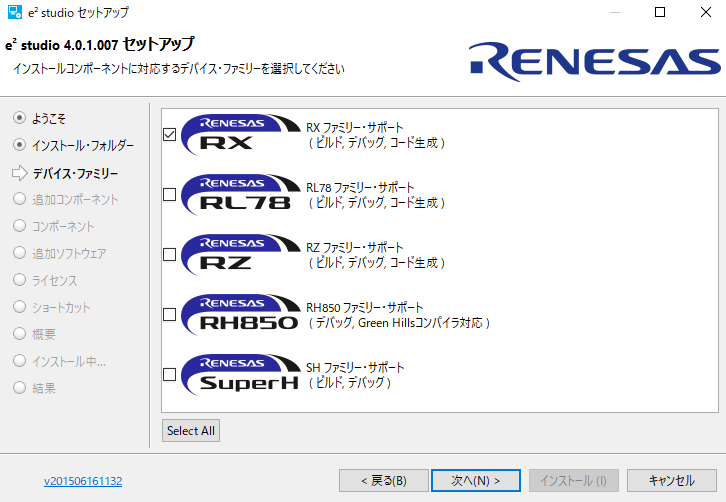
Task: Select the インストール中... step radio button
Action: (x=19, y=361)
